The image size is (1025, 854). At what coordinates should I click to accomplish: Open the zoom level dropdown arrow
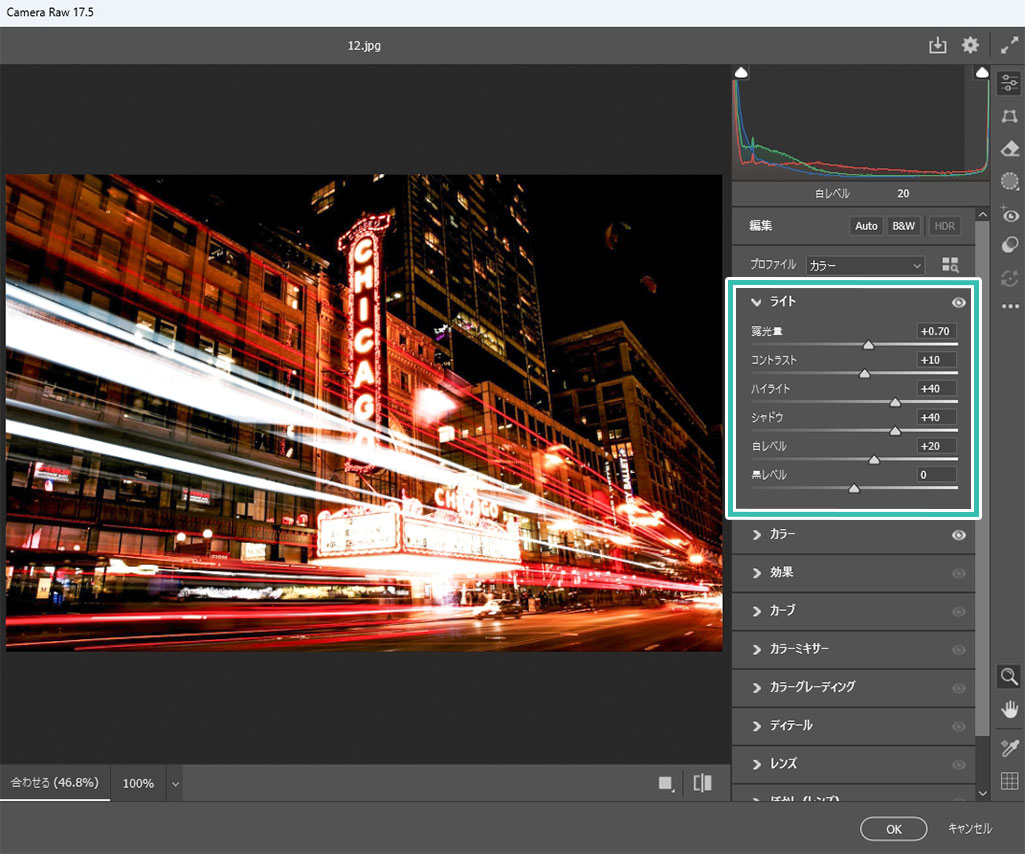point(176,784)
